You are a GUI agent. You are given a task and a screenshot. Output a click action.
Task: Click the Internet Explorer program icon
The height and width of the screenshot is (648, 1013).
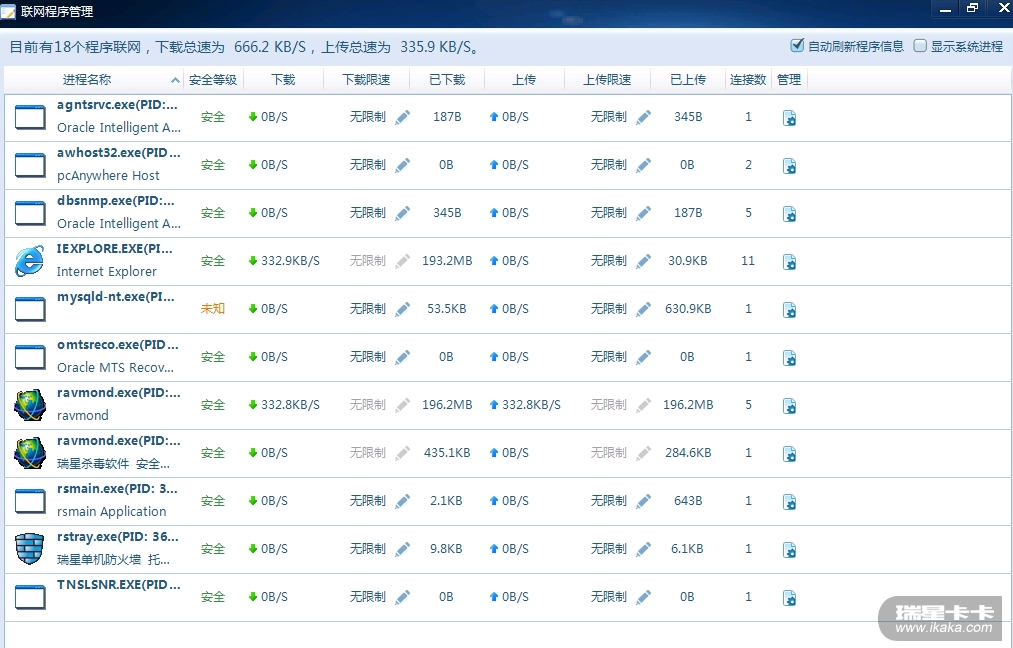click(x=30, y=261)
